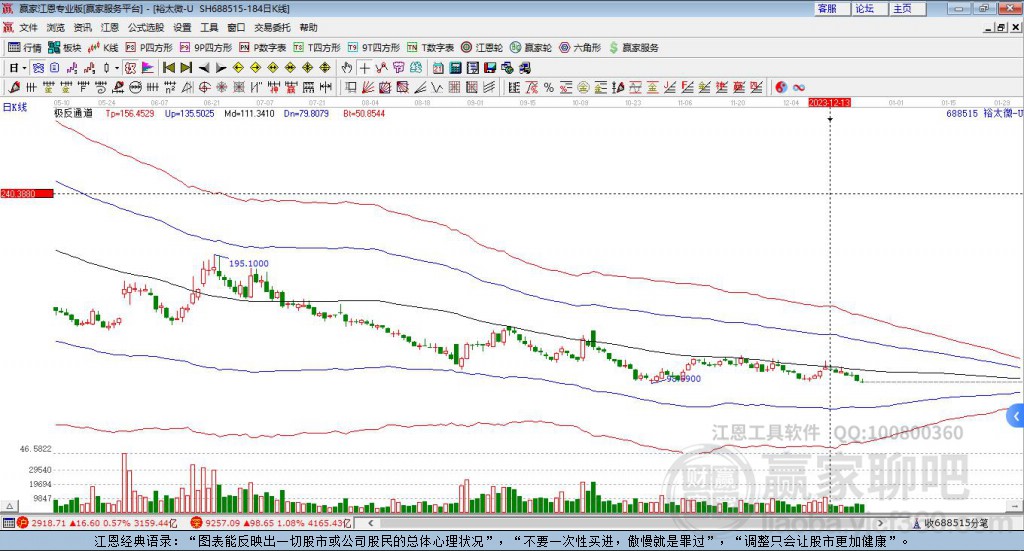Open the 公式选股 menu
The height and width of the screenshot is (551, 1024).
pos(144,27)
